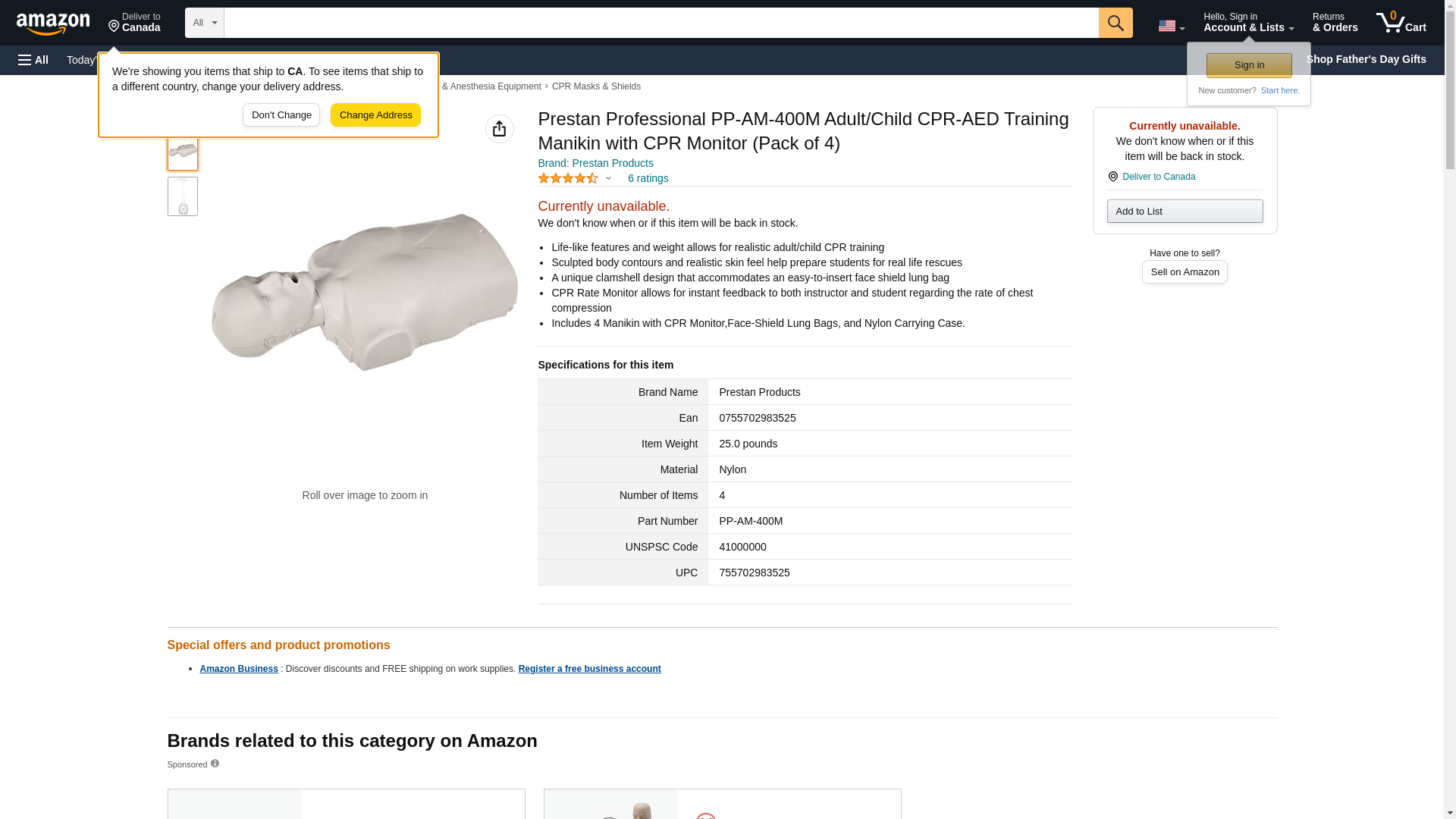This screenshot has width=1456, height=819.
Task: Click the star rating icons
Action: coord(568,178)
